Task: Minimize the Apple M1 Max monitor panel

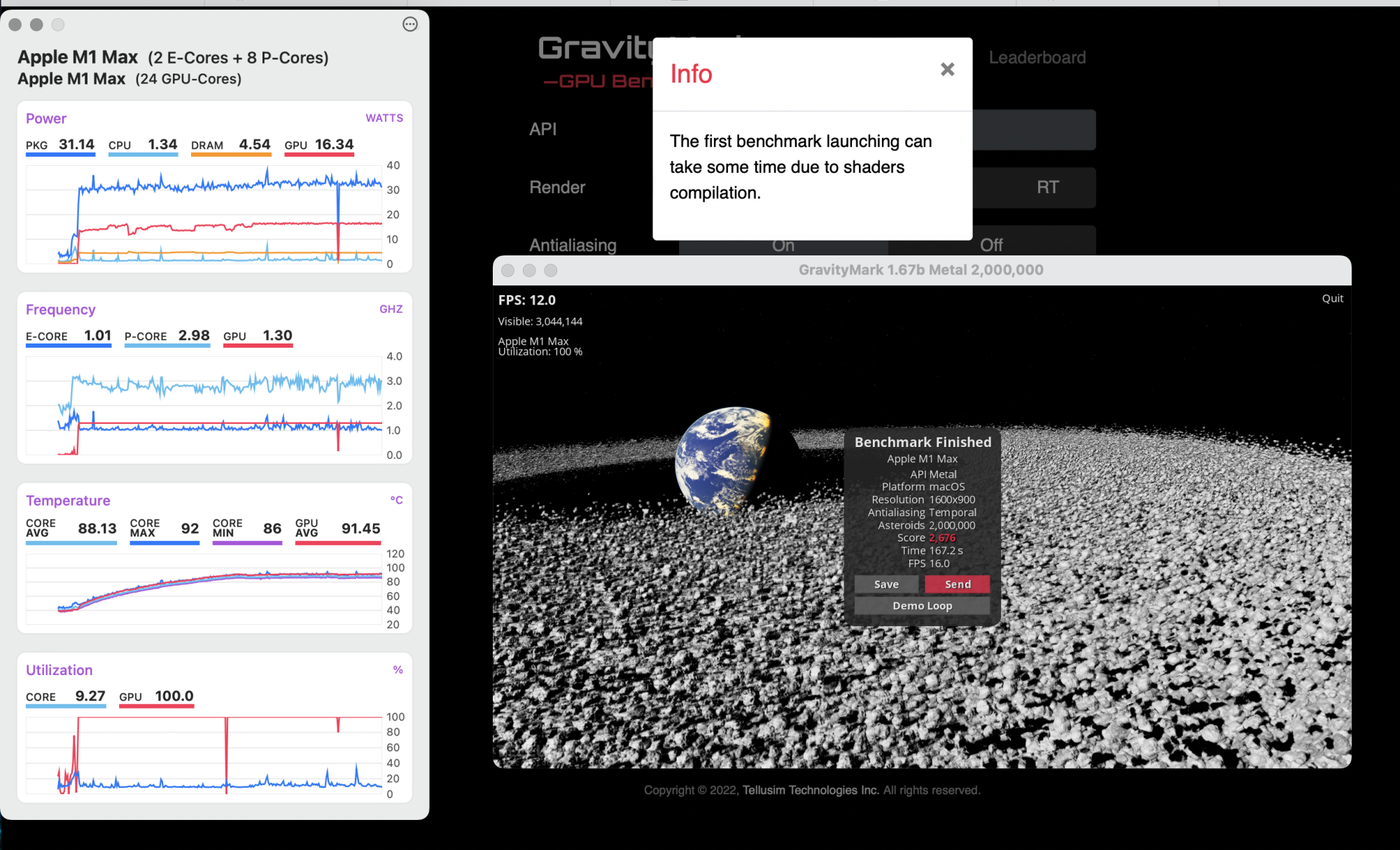Action: click(x=36, y=24)
